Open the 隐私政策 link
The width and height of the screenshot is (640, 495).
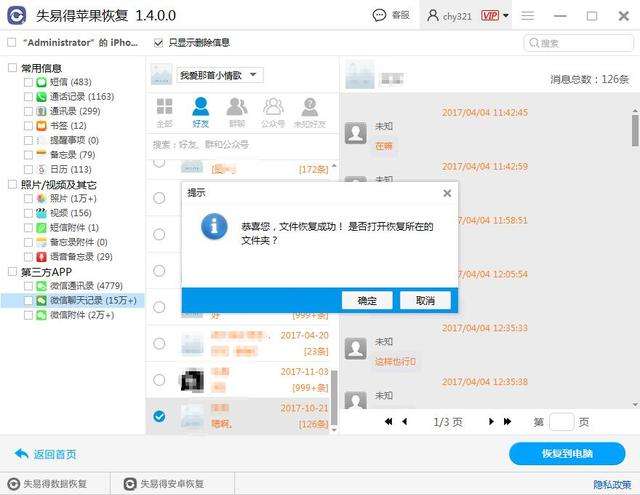pyautogui.click(x=612, y=484)
